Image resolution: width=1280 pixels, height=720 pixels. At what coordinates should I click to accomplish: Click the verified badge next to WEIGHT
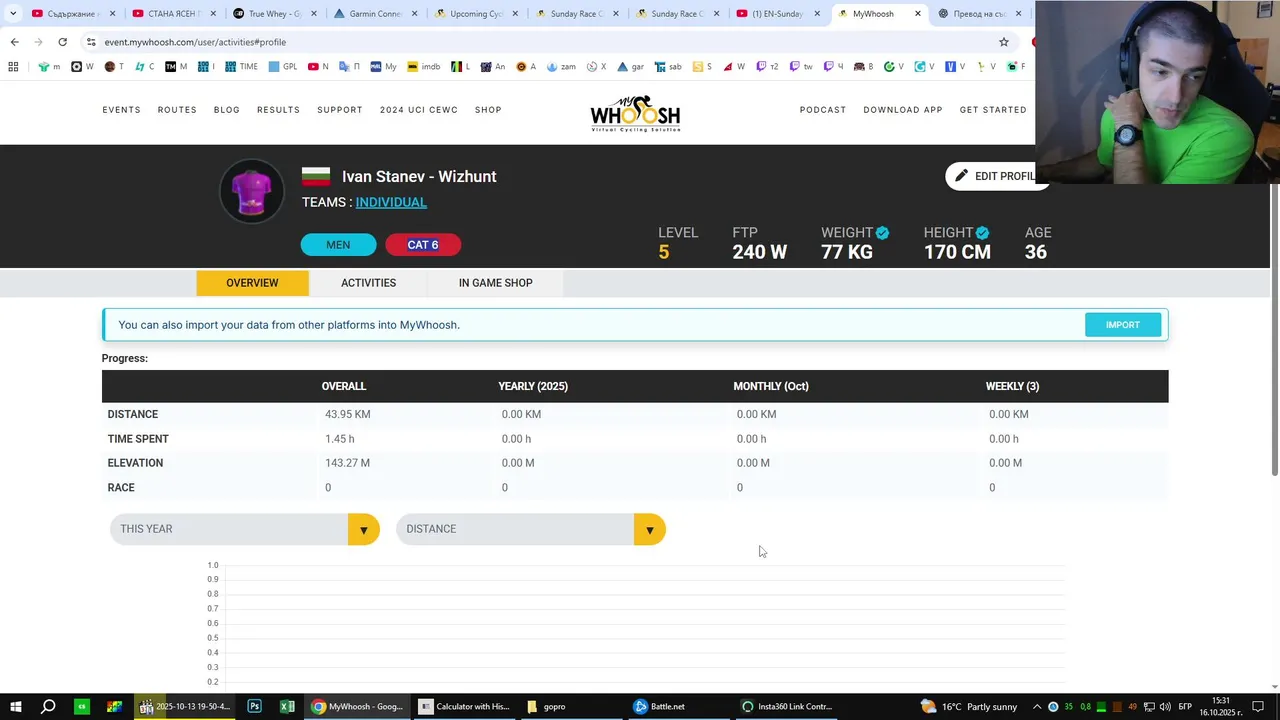coord(882,232)
